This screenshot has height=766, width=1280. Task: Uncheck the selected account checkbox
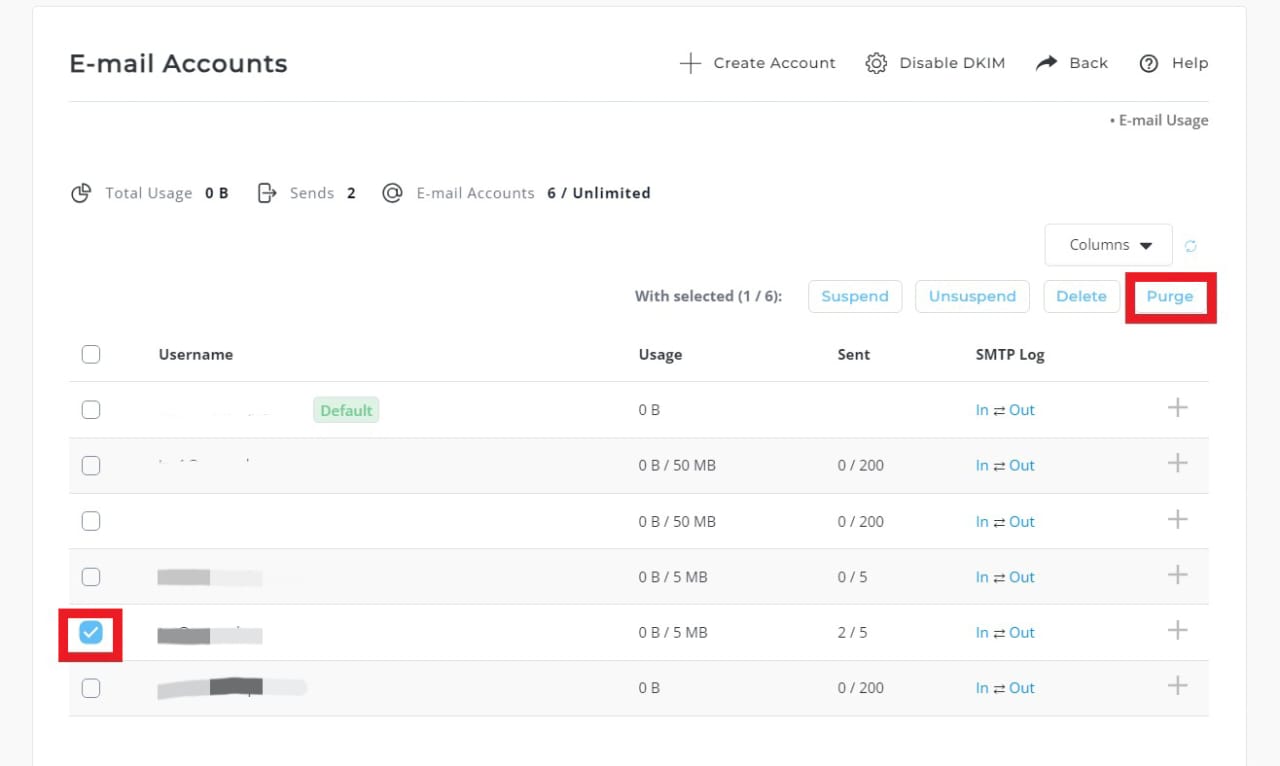click(91, 632)
